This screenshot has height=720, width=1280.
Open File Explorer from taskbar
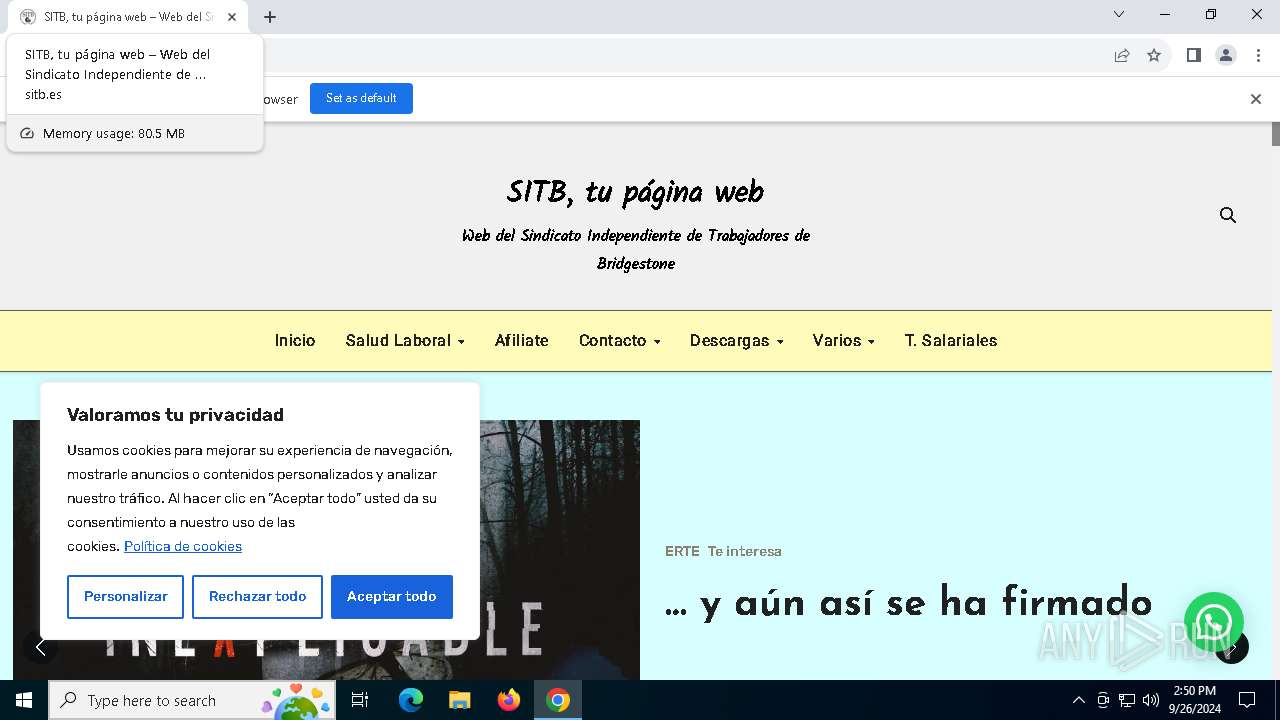coord(459,700)
